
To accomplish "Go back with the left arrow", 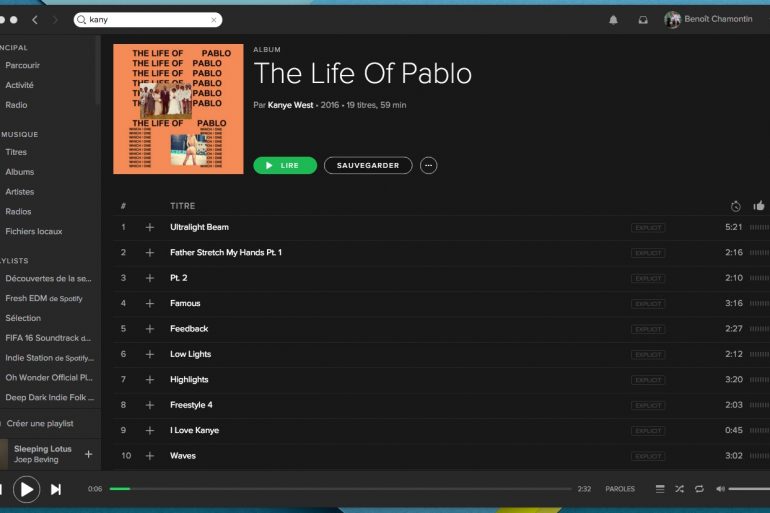I will point(35,20).
